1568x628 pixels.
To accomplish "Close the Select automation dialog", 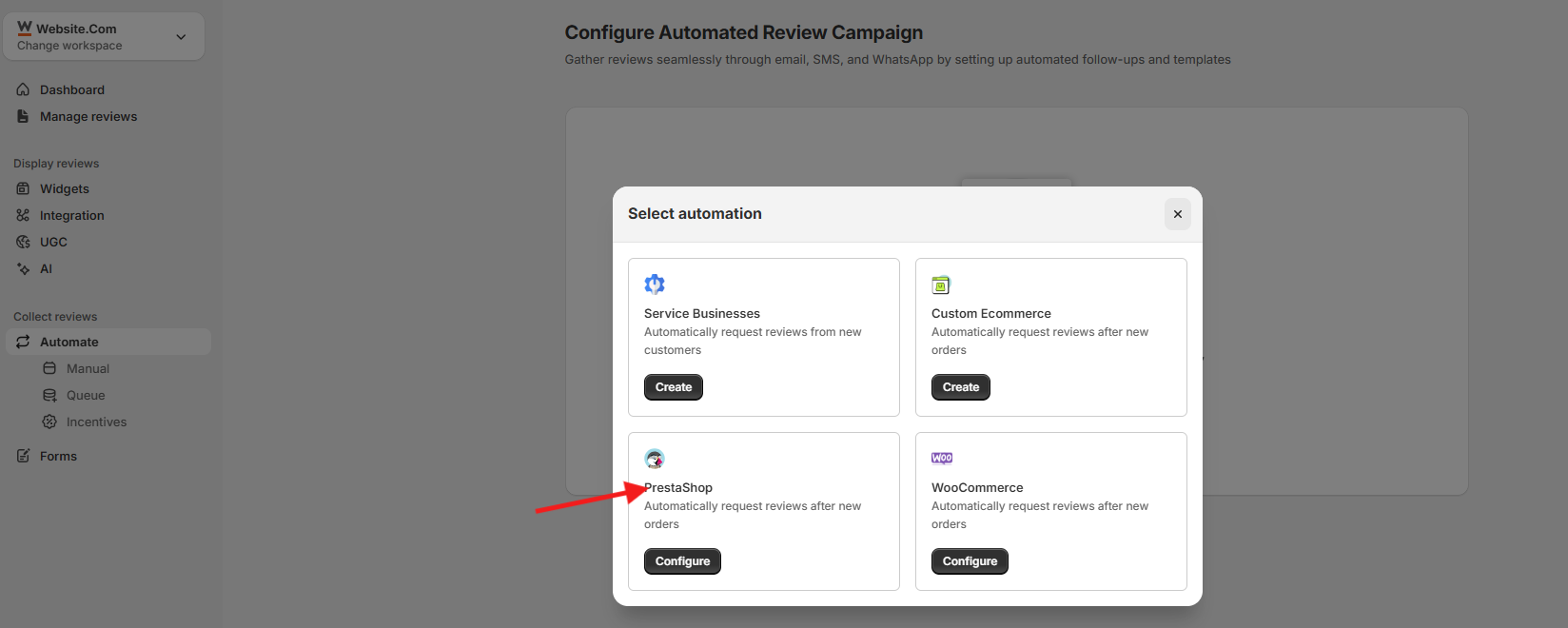I will (1177, 214).
